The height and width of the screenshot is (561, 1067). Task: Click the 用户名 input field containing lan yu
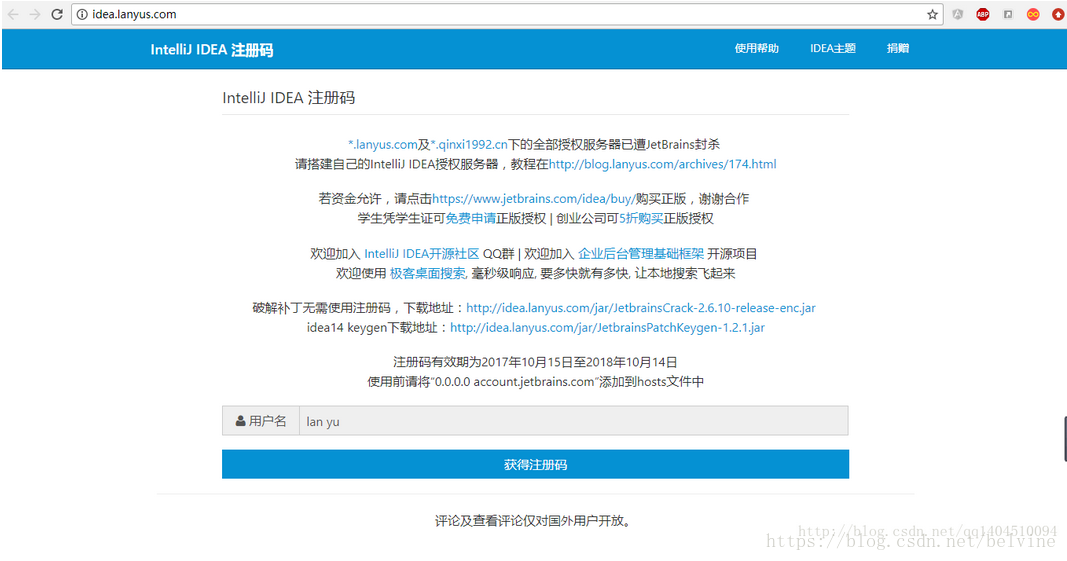click(574, 421)
